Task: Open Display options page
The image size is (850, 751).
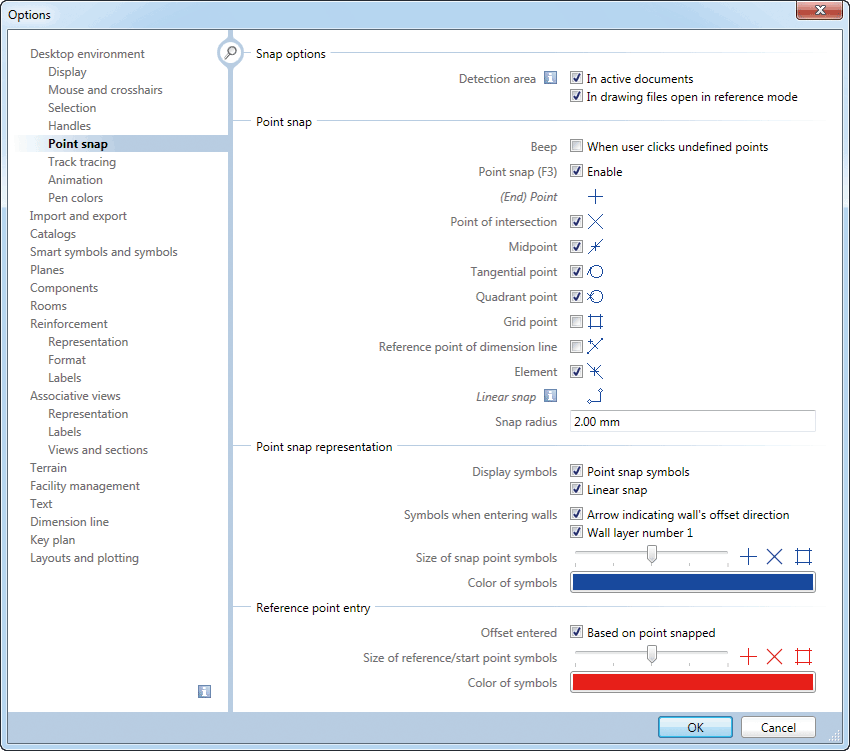Action: coord(67,72)
